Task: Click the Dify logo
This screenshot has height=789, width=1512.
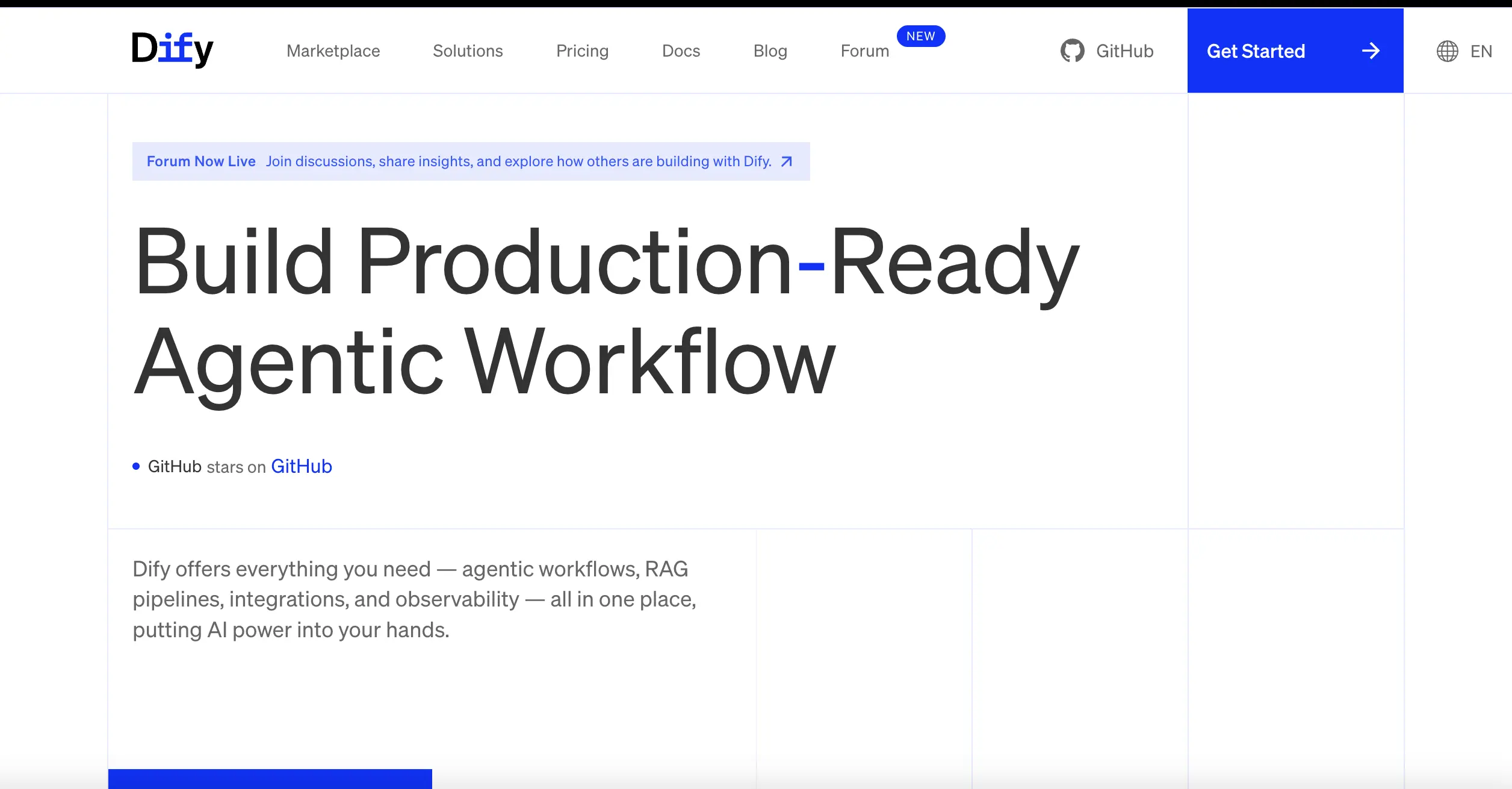Action: (172, 49)
